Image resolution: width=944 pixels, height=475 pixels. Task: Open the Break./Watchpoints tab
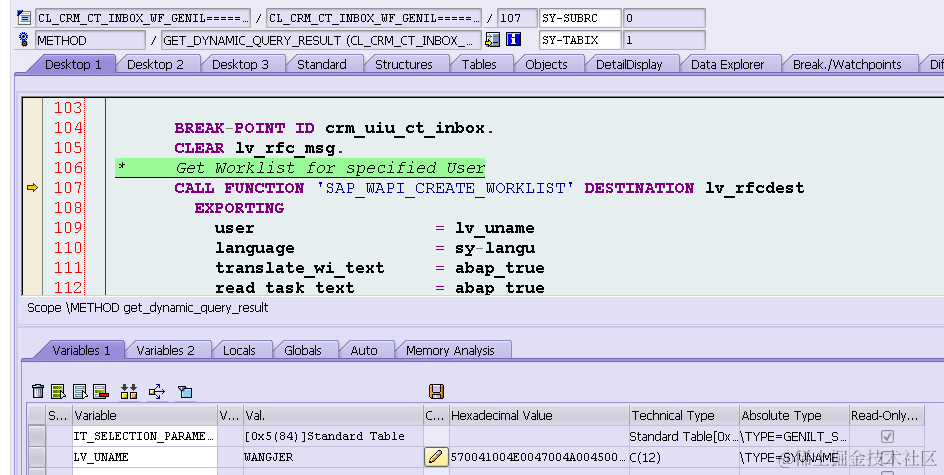coord(847,64)
